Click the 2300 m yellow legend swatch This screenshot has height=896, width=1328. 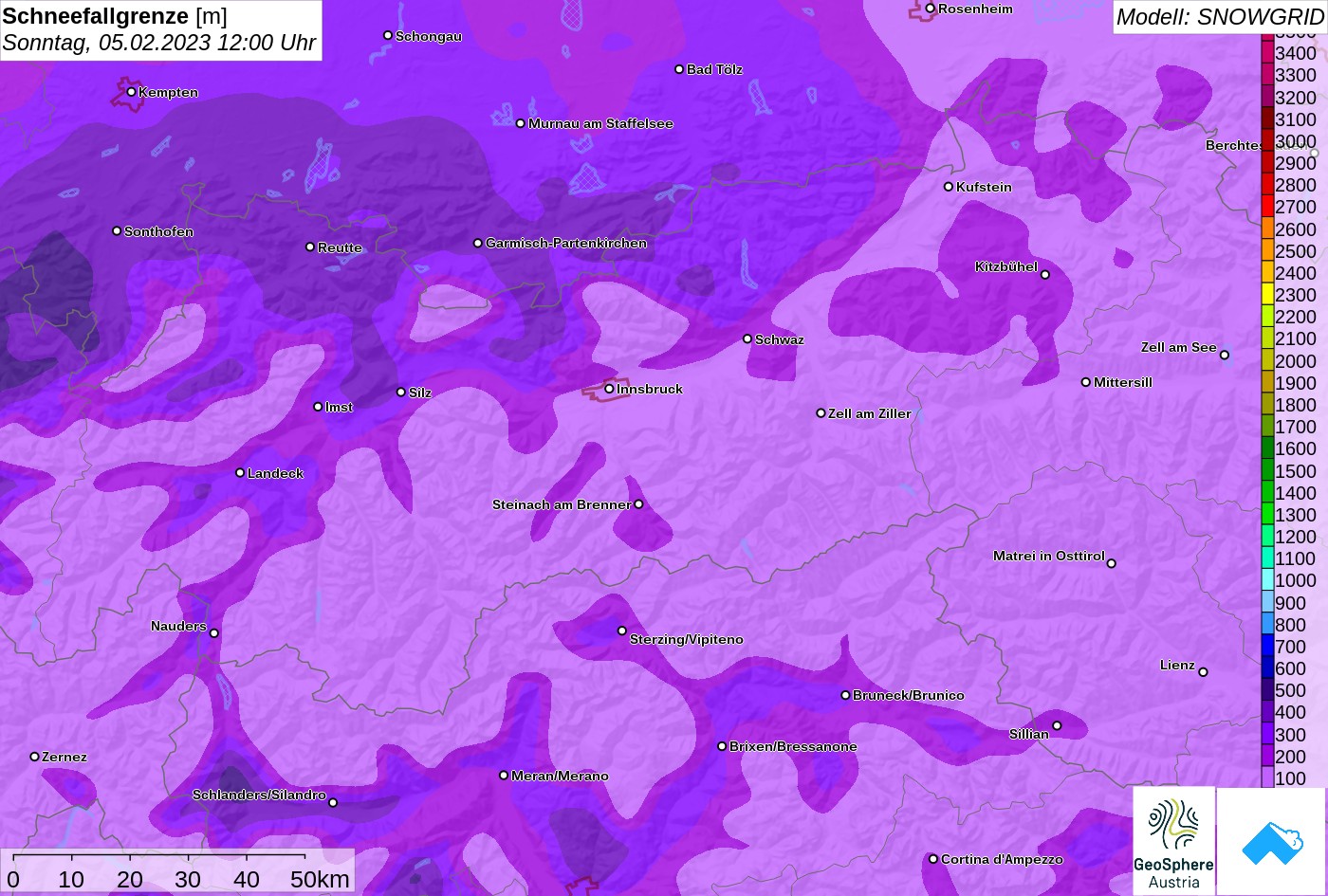click(1267, 295)
